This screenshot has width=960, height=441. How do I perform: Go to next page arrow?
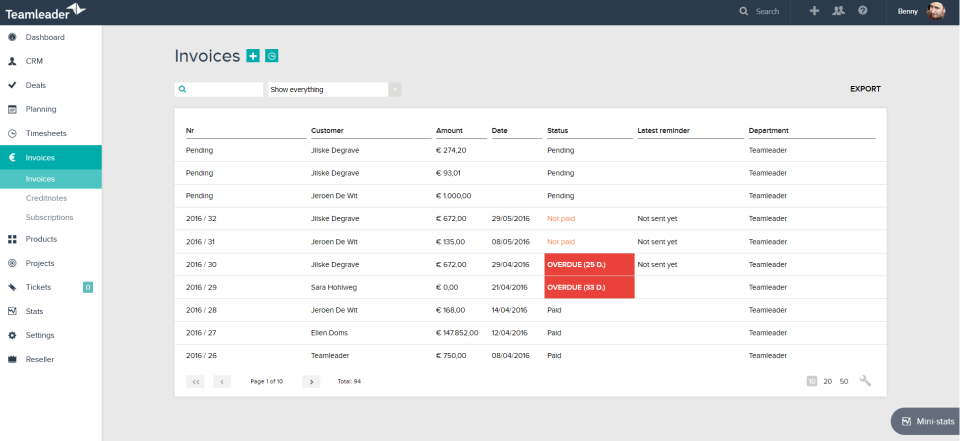click(x=311, y=382)
